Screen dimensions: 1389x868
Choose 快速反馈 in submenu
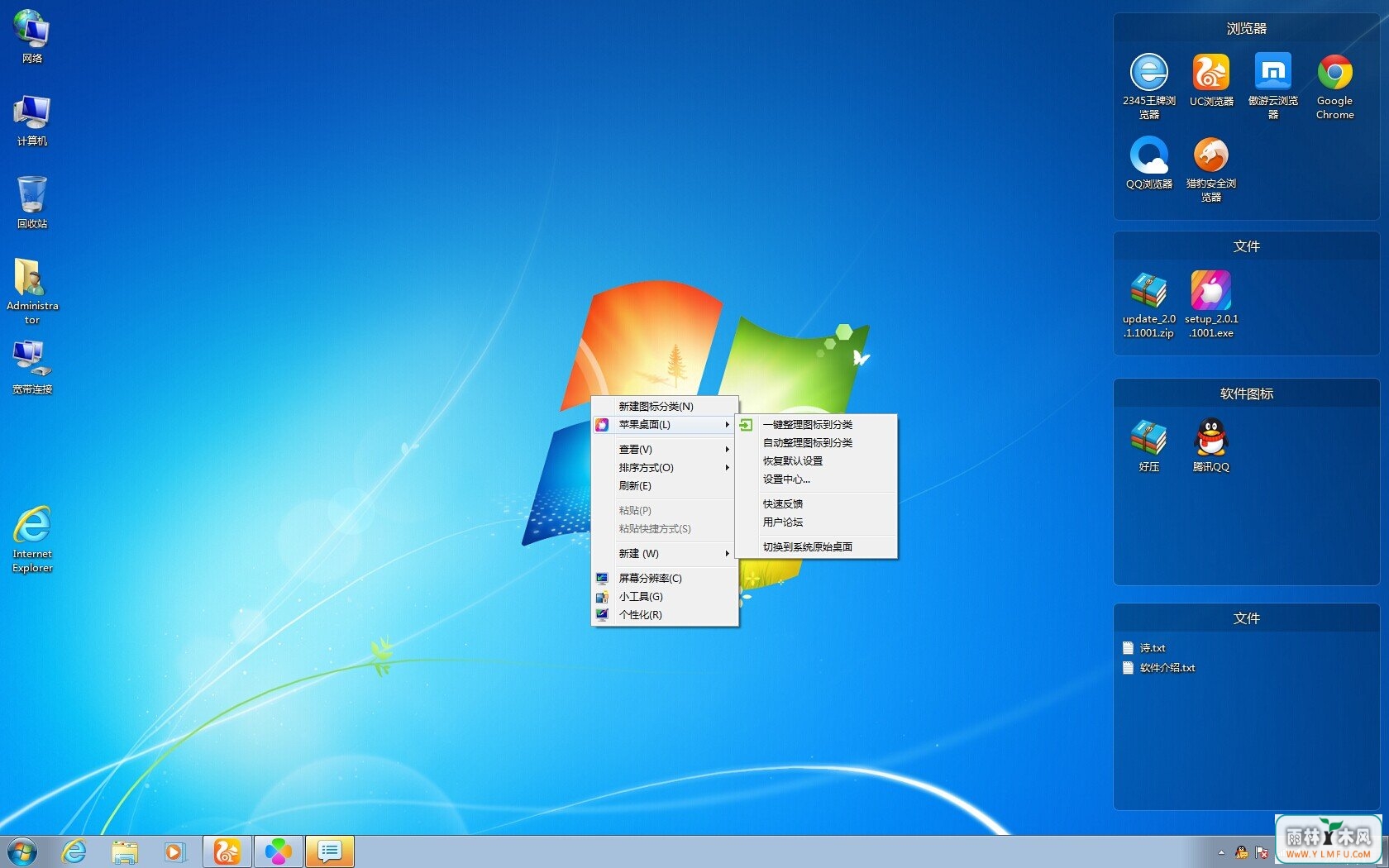click(816, 503)
